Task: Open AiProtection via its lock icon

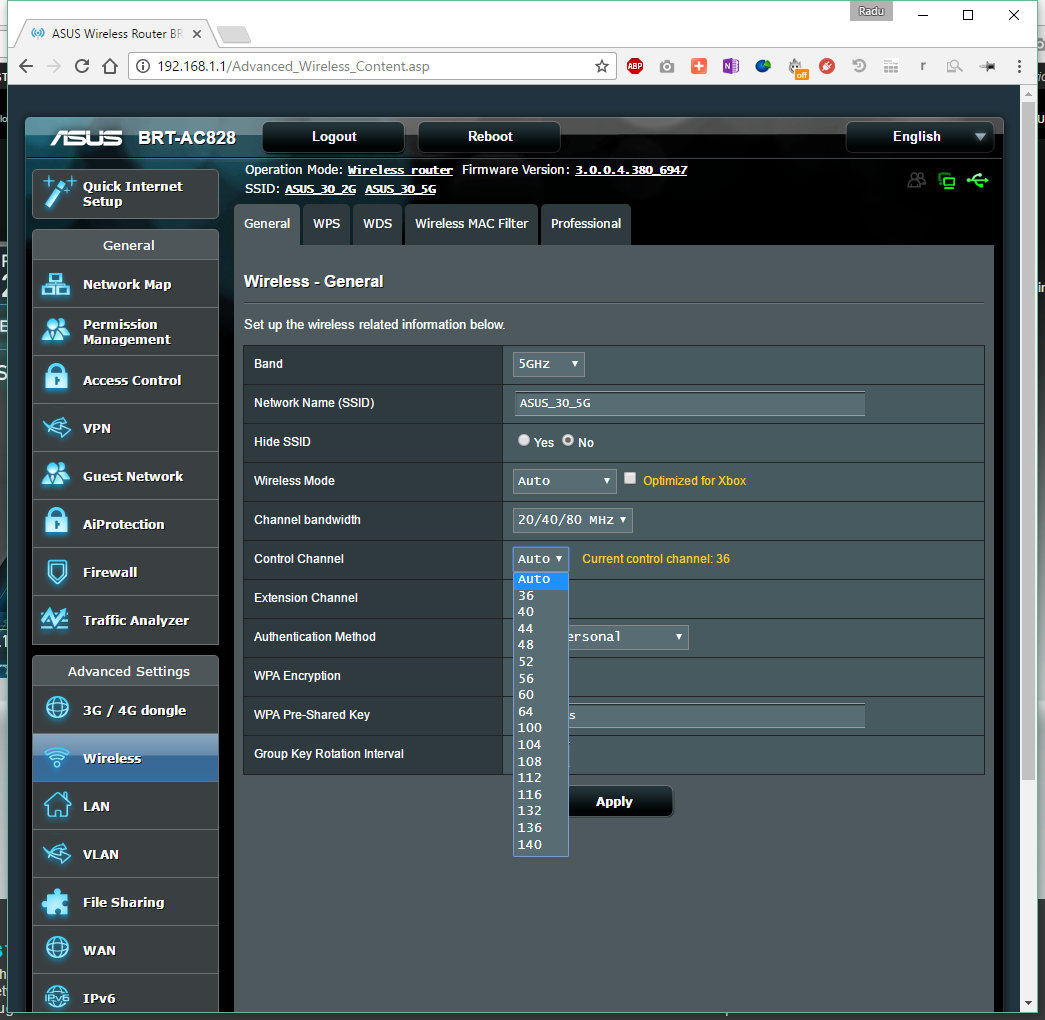Action: coord(56,523)
